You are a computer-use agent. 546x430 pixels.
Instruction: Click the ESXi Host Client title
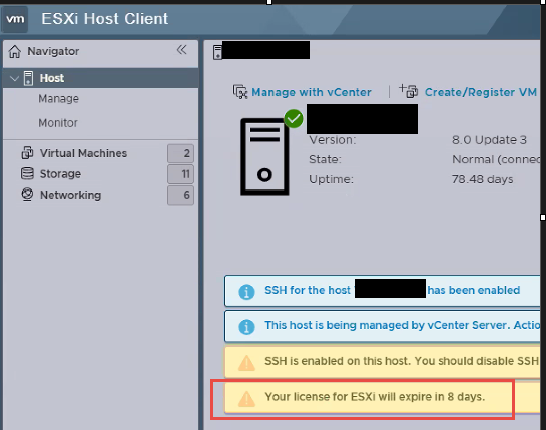[104, 19]
